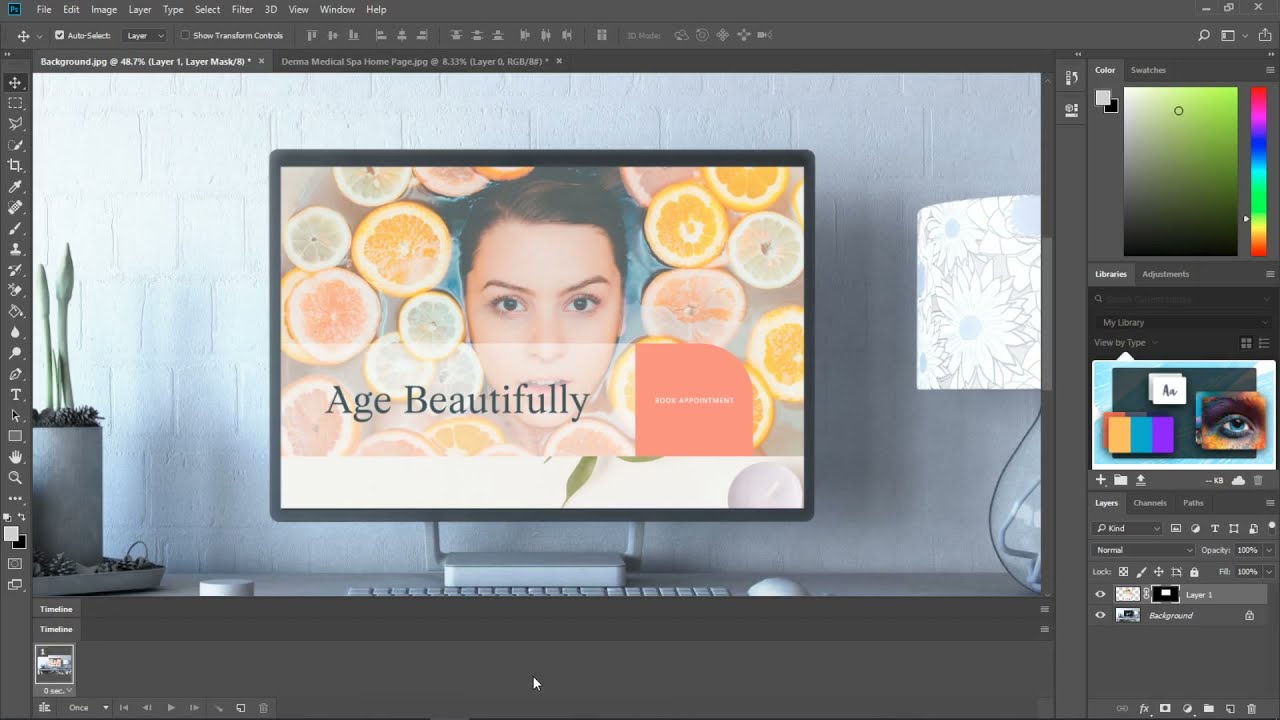
Task: Convert to video timeline icon
Action: point(44,707)
